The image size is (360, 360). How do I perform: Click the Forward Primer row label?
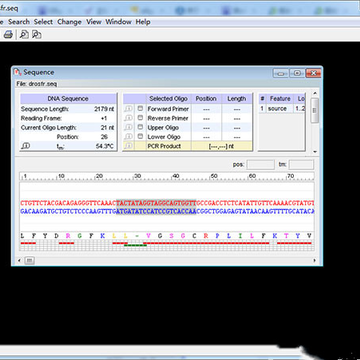[168, 109]
